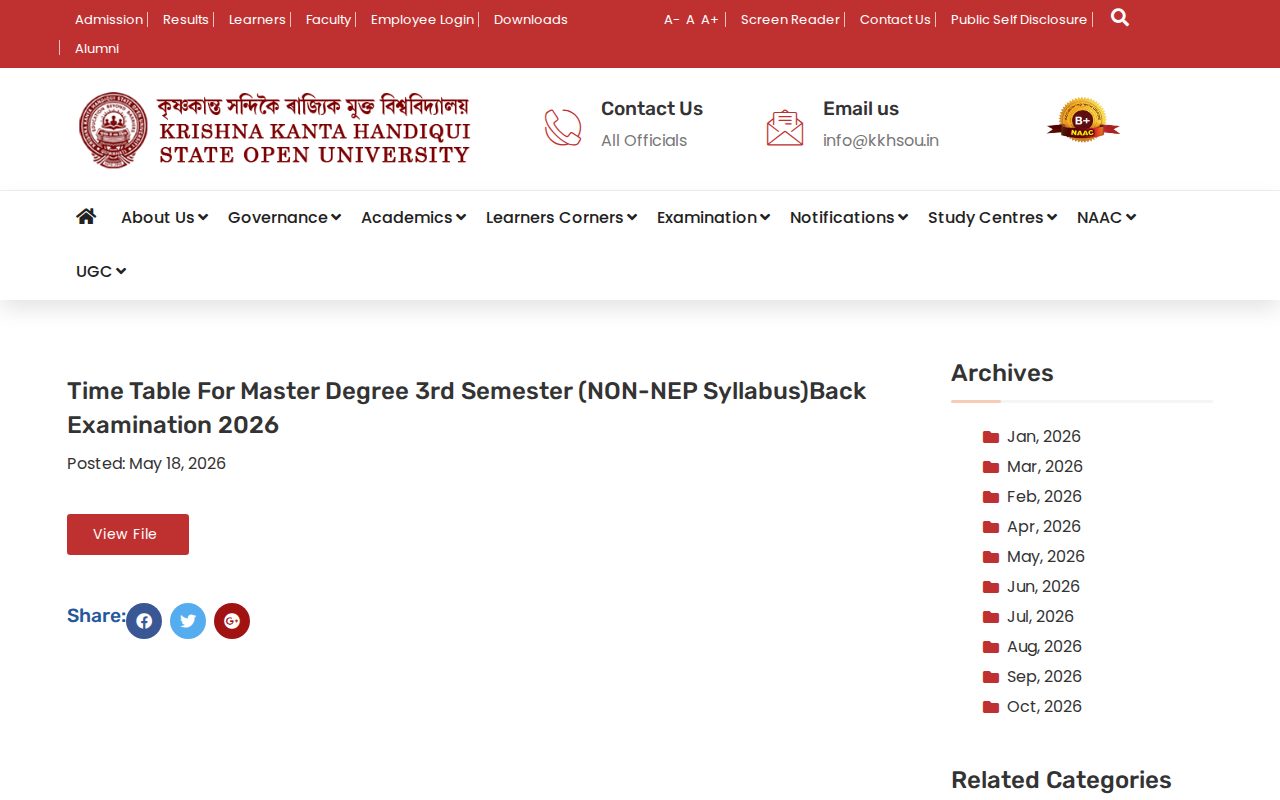Click folder icon beside May, 2026
This screenshot has width=1280, height=800.
[x=991, y=557]
